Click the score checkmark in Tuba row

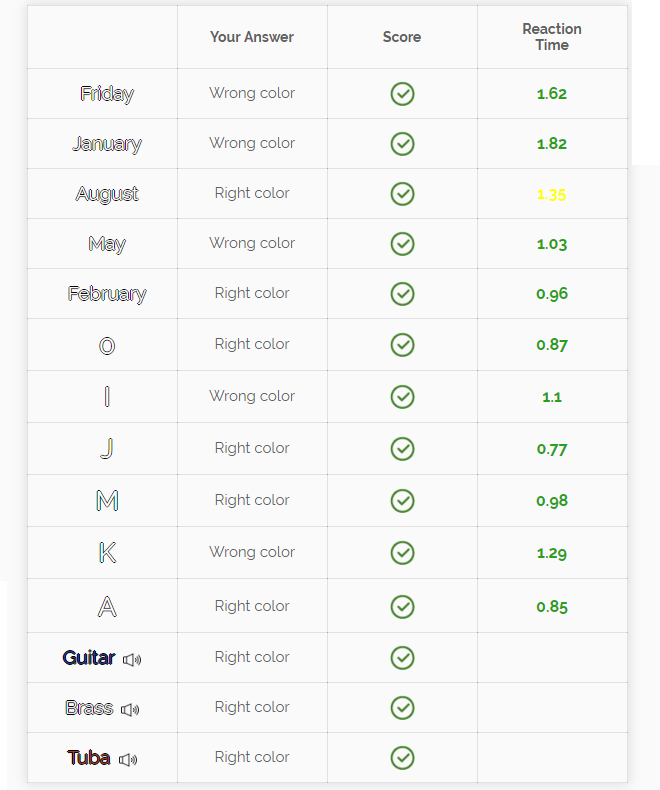(402, 758)
